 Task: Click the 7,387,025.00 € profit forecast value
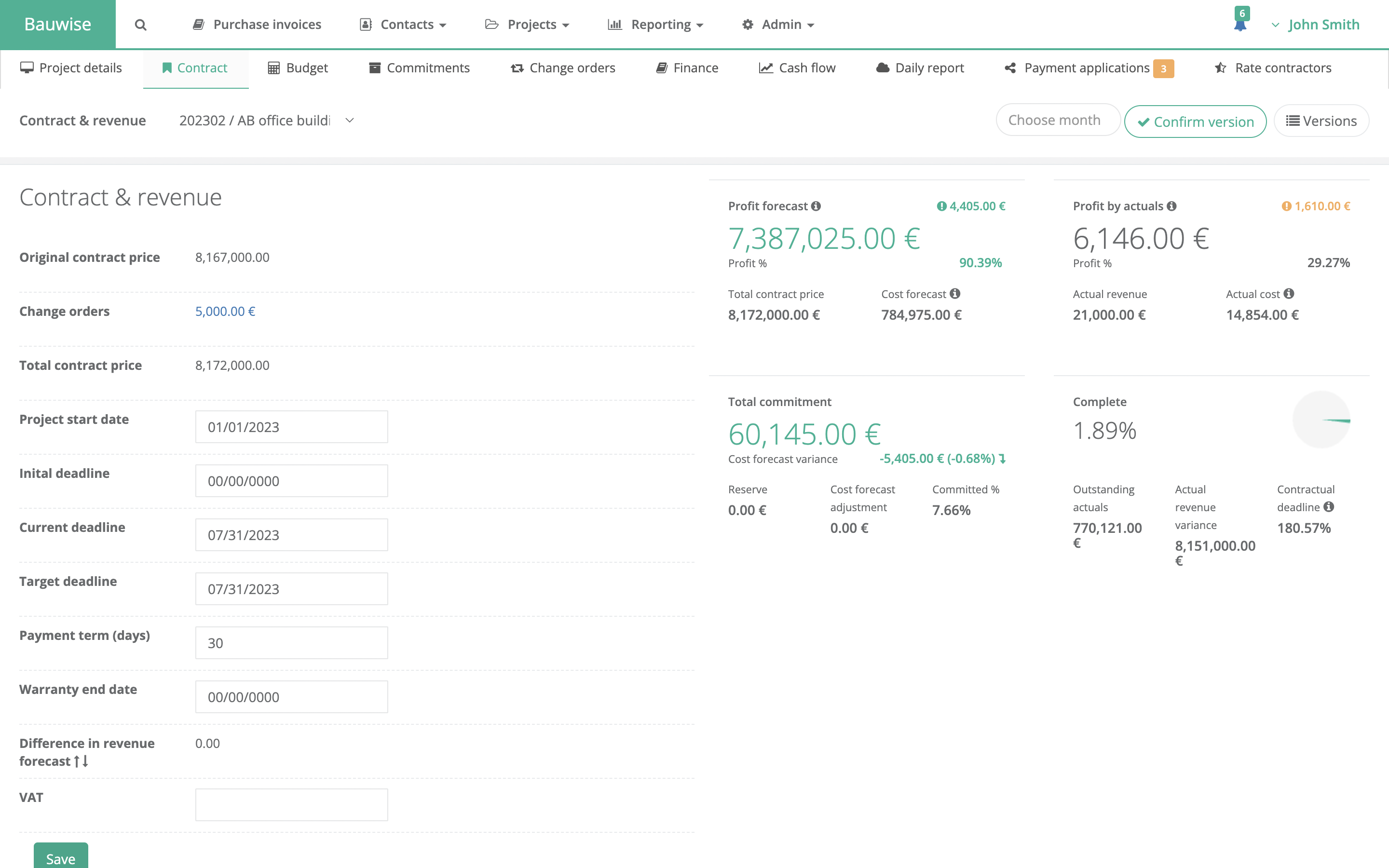(x=824, y=238)
